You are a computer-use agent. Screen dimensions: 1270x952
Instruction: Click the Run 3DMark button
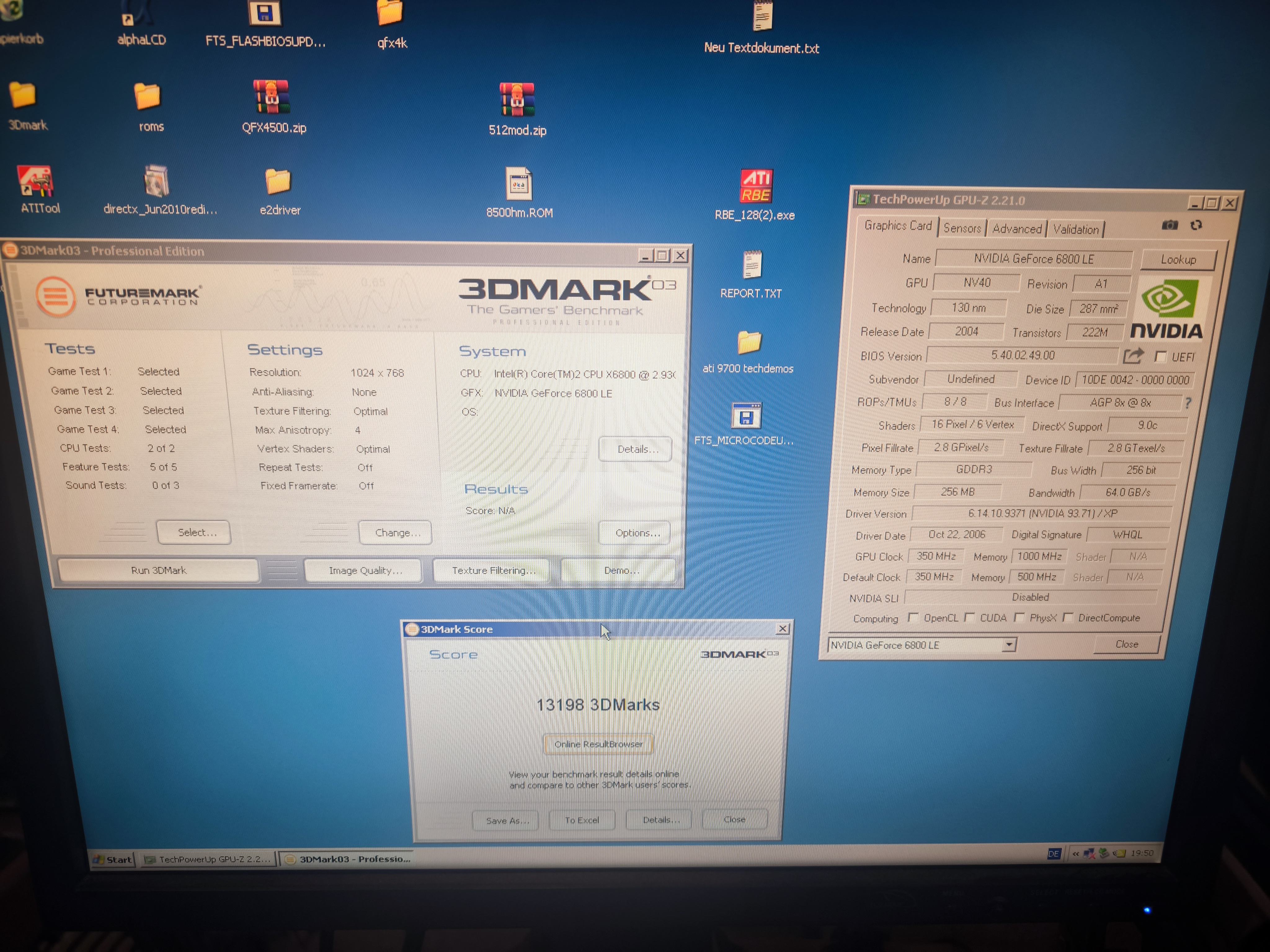point(158,571)
